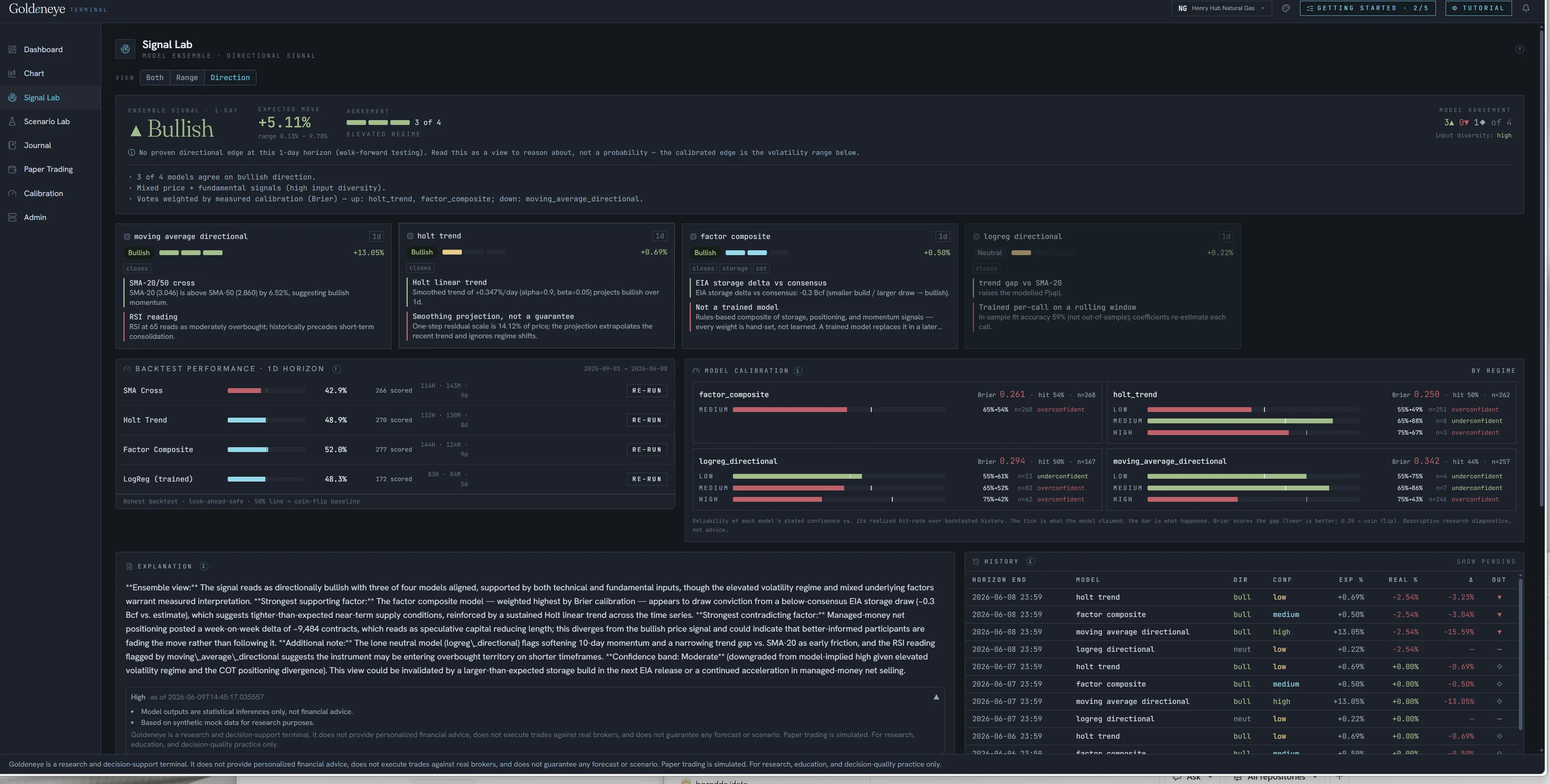Collapse the High confidence disclaimer box
Screen dimensions: 1550x784
[x=936, y=697]
